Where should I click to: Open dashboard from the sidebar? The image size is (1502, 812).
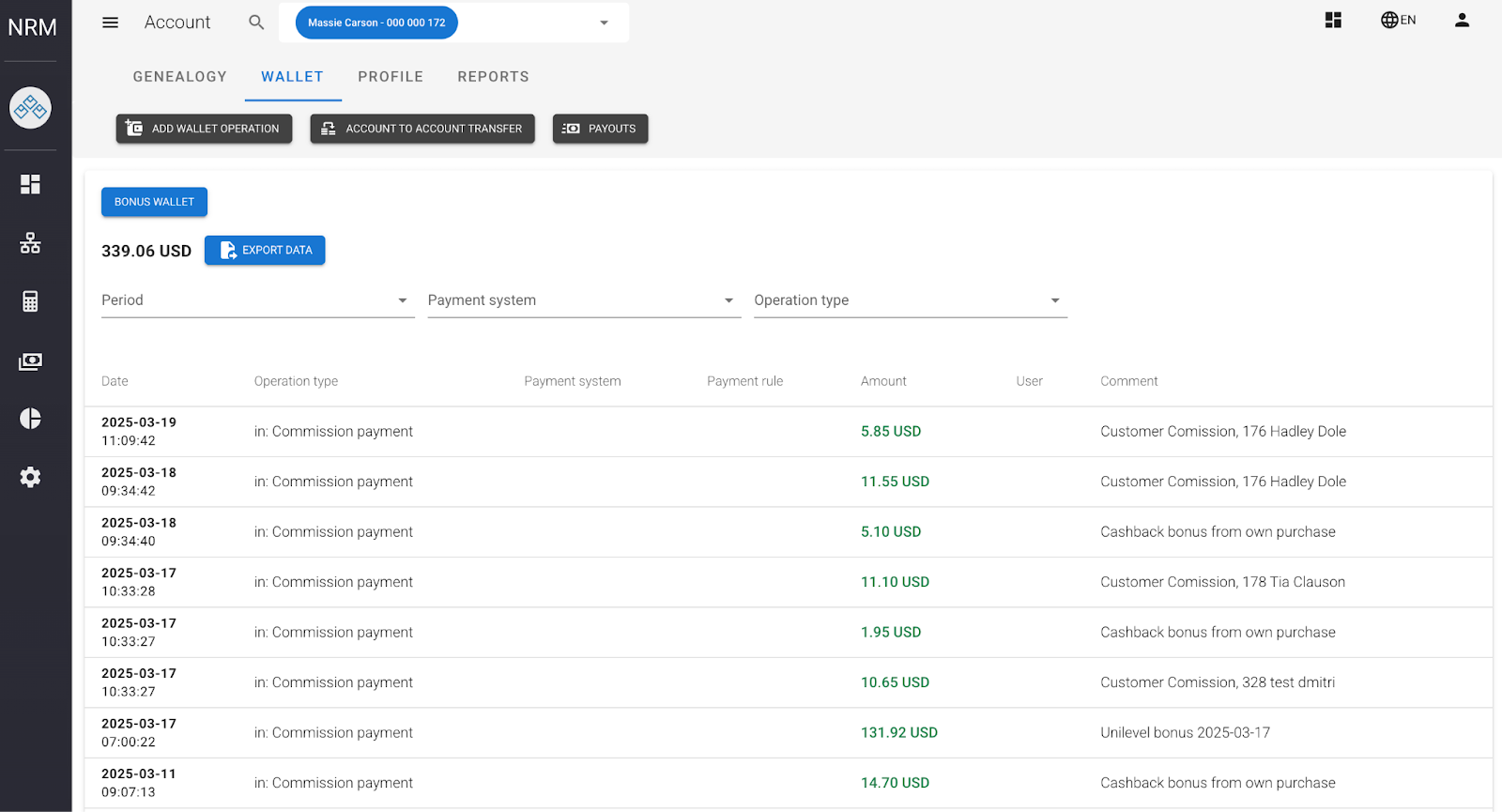click(x=30, y=184)
